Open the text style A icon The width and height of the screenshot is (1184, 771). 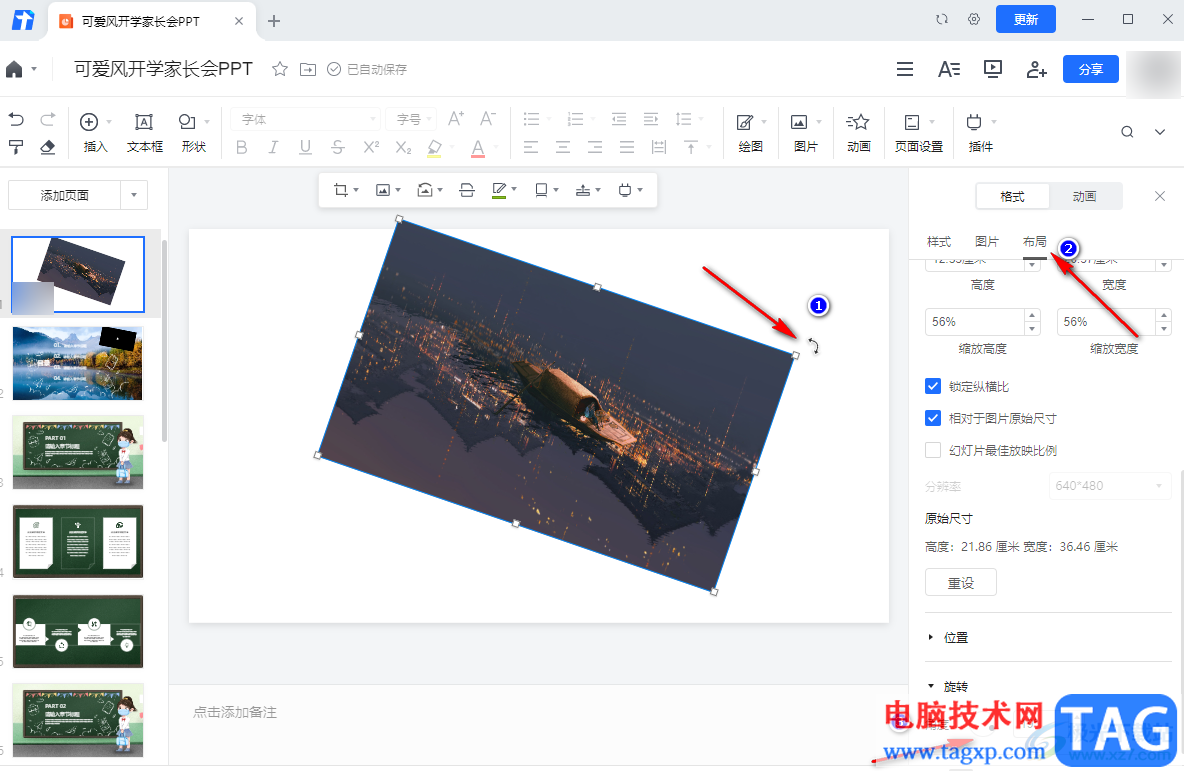(x=949, y=69)
